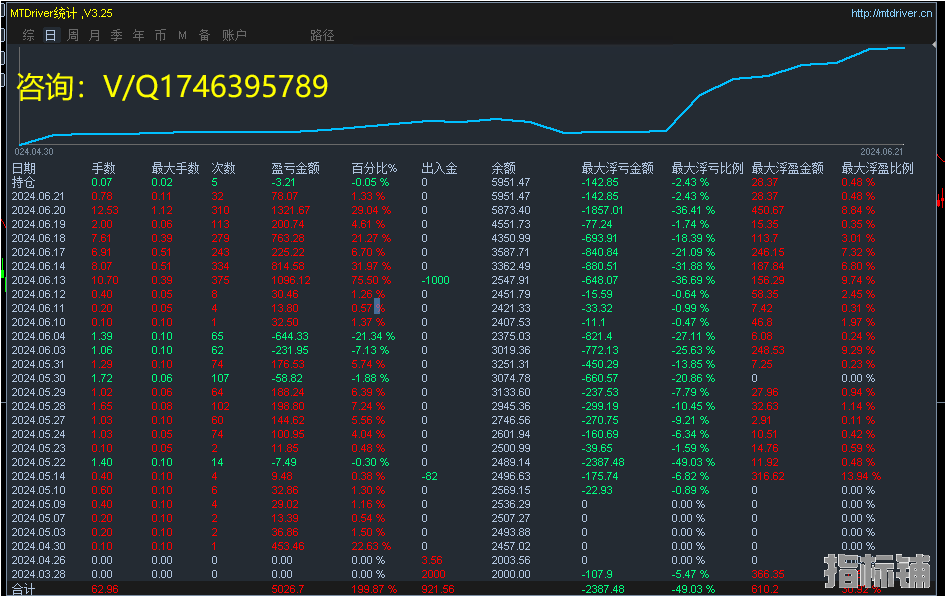Image resolution: width=947 pixels, height=596 pixels.
Task: Select the 2024.06.20 row date
Action: [38, 210]
